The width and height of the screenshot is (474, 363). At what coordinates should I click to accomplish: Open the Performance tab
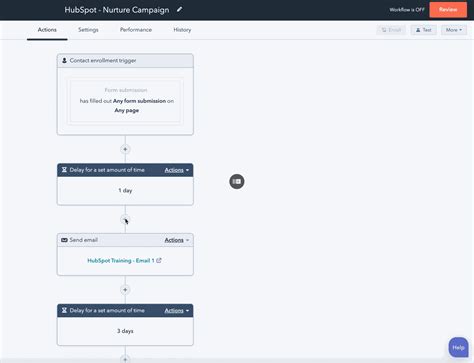(x=136, y=30)
